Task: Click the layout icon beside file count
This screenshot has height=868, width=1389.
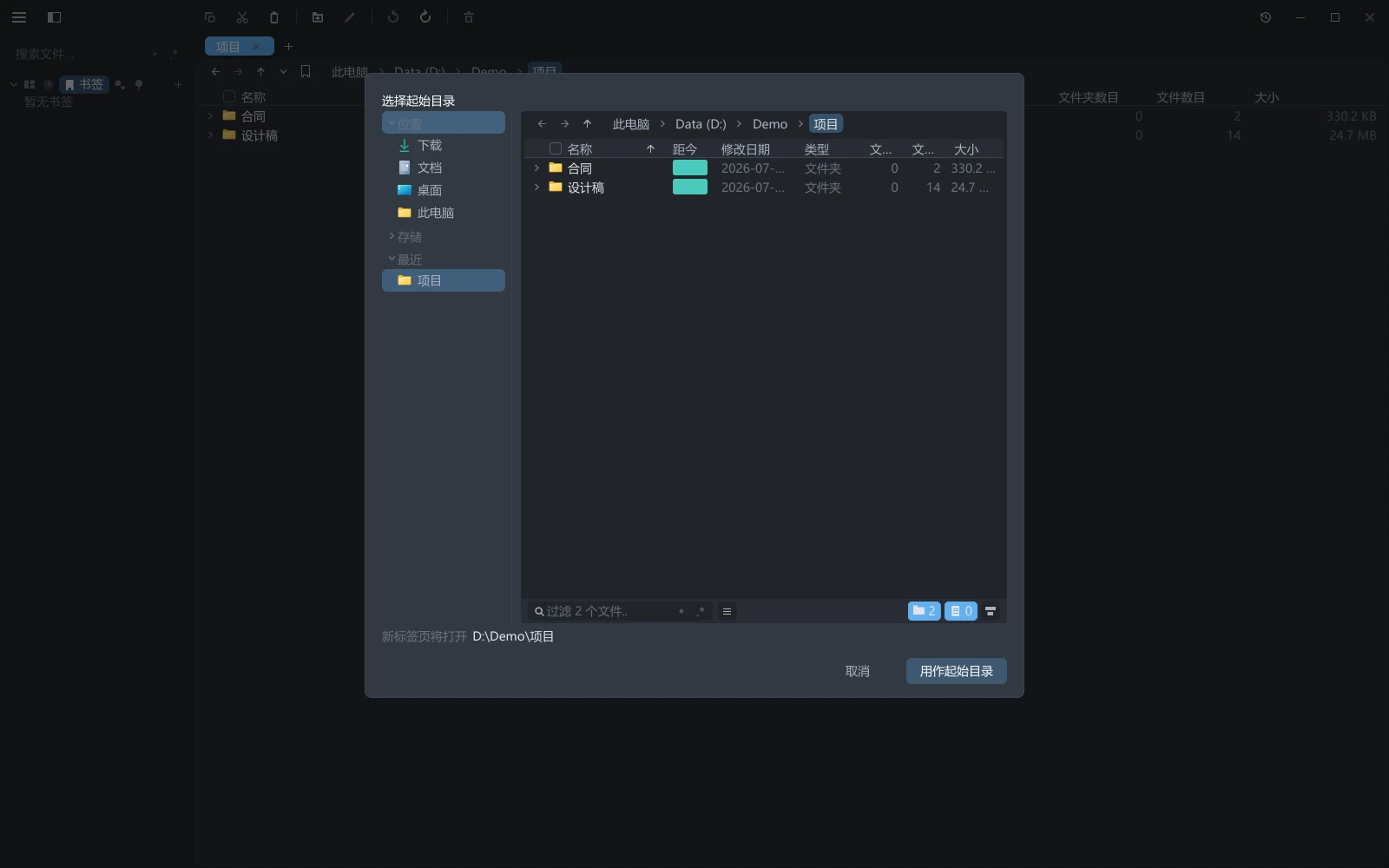Action: tap(991, 611)
